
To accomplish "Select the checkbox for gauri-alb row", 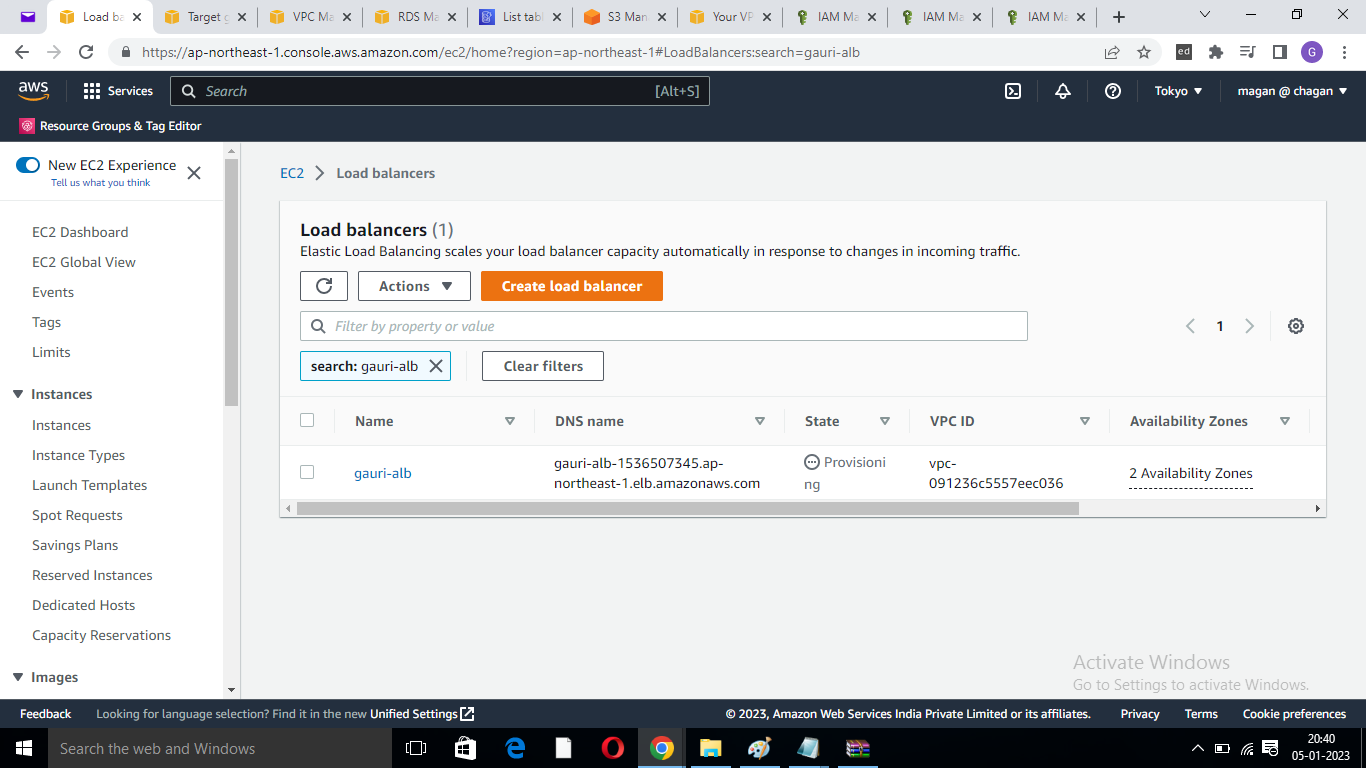I will point(307,471).
